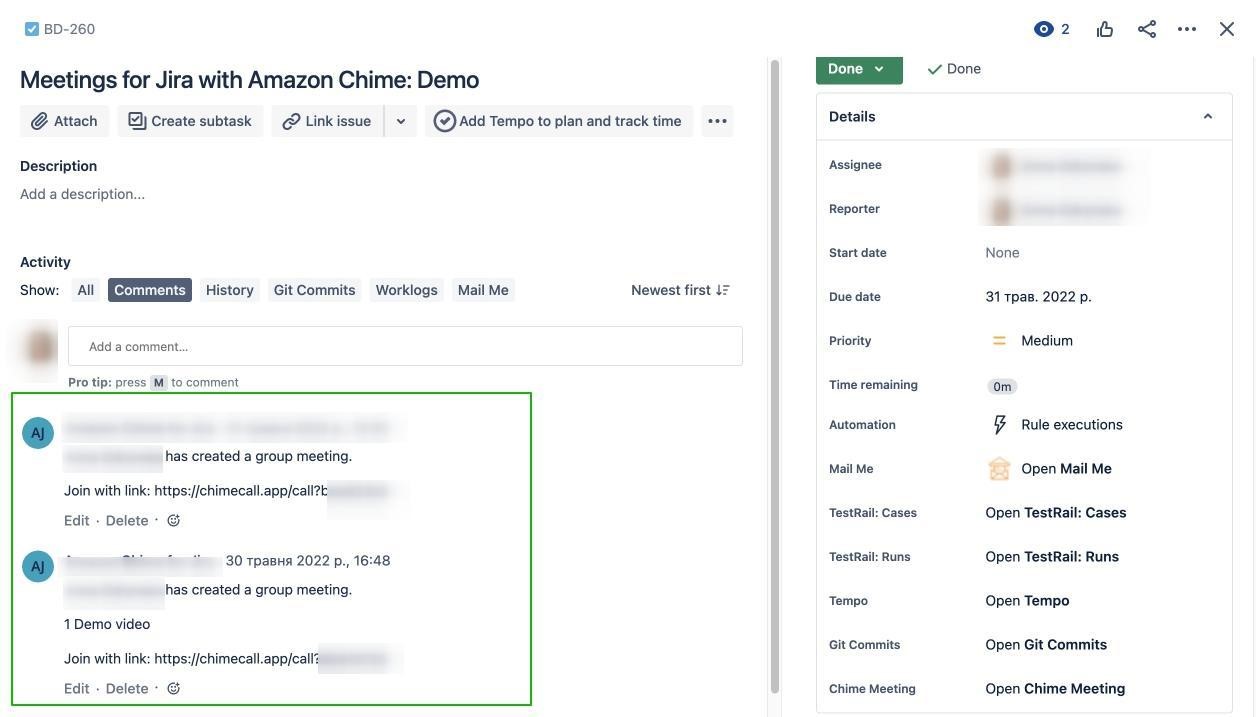
Task: Create a subtask
Action: coord(190,121)
